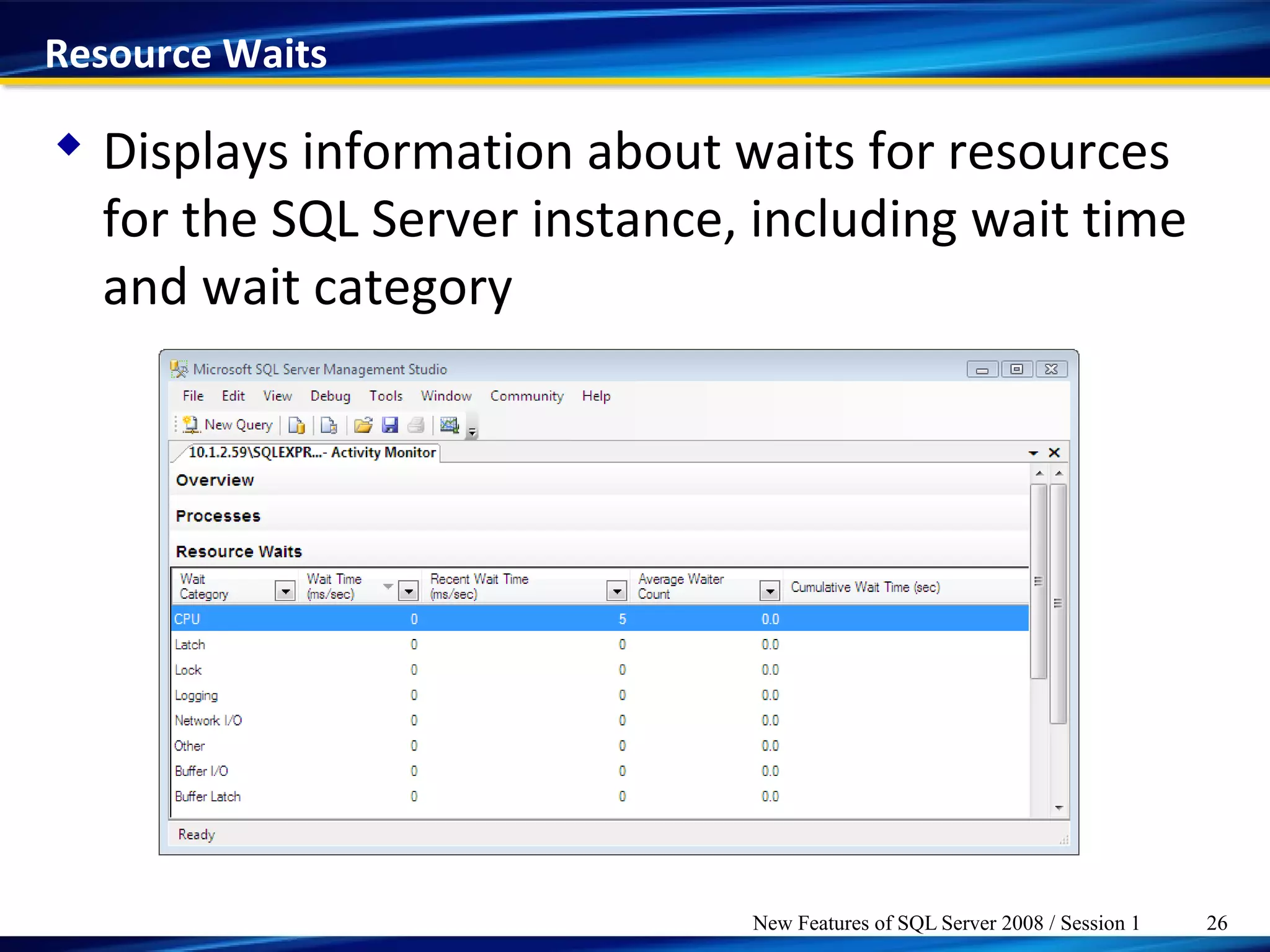Image resolution: width=1270 pixels, height=952 pixels.
Task: Click the outer scrollbar up arrow
Action: click(1059, 474)
